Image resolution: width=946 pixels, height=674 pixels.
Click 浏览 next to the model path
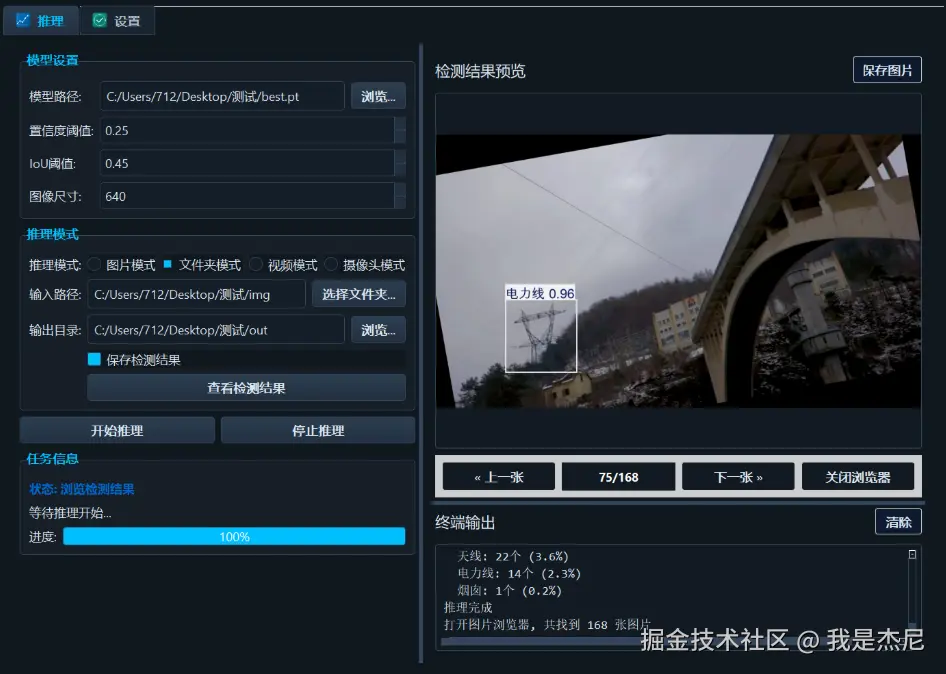pyautogui.click(x=378, y=96)
